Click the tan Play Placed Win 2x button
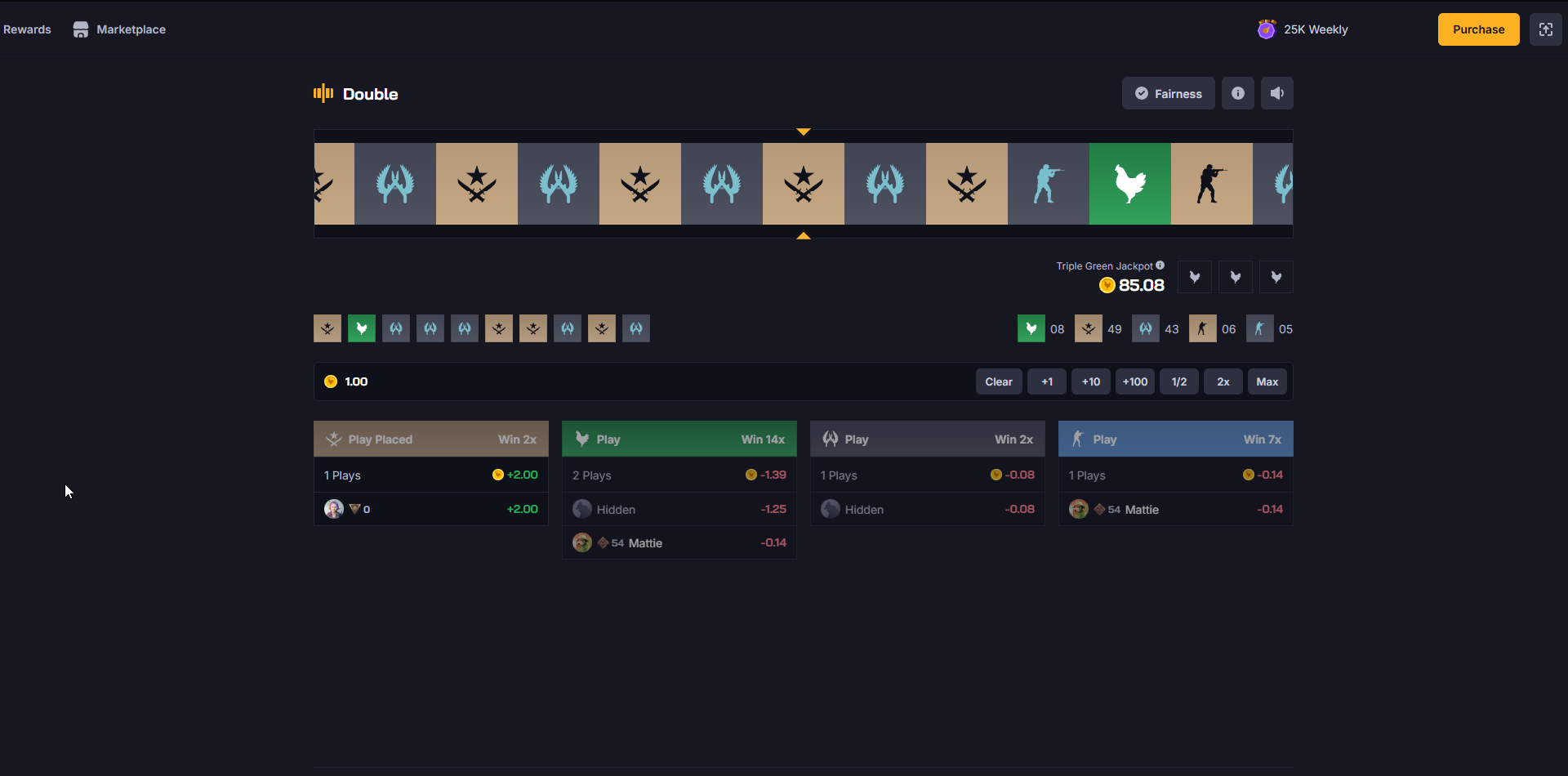The height and width of the screenshot is (776, 1568). point(431,439)
